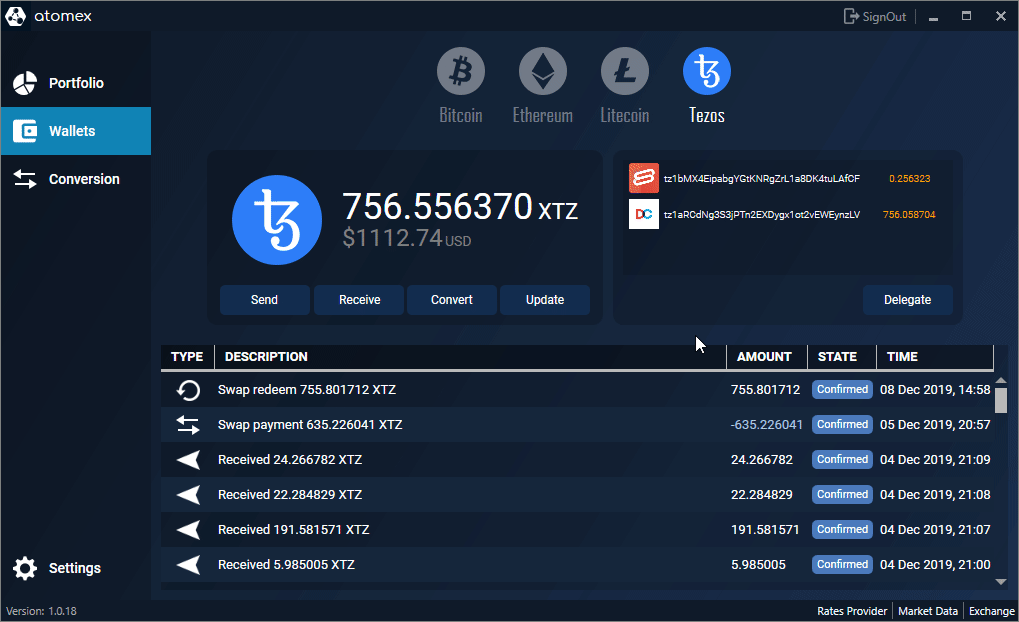Click the Delegate button
This screenshot has width=1019, height=622.
[907, 300]
